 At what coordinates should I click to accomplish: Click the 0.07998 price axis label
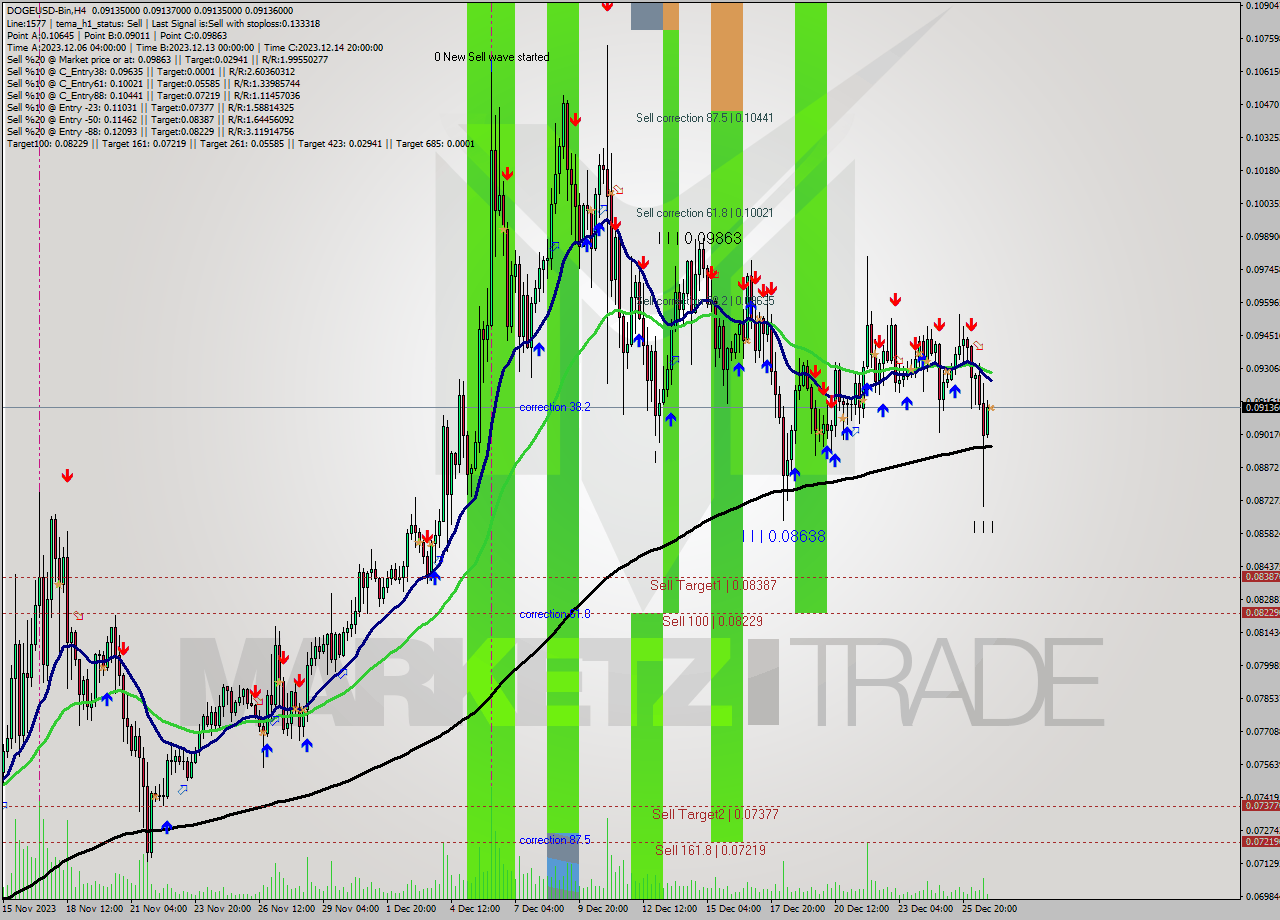pos(1263,665)
